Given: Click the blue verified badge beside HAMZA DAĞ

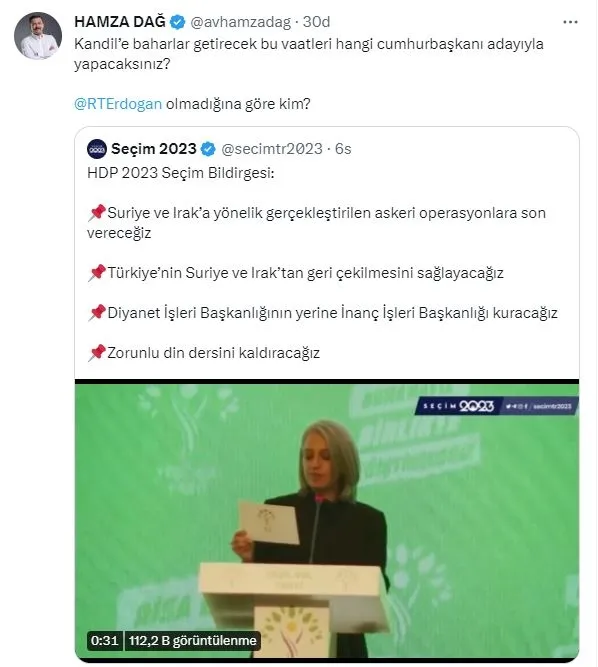Looking at the screenshot, I should 177,22.
